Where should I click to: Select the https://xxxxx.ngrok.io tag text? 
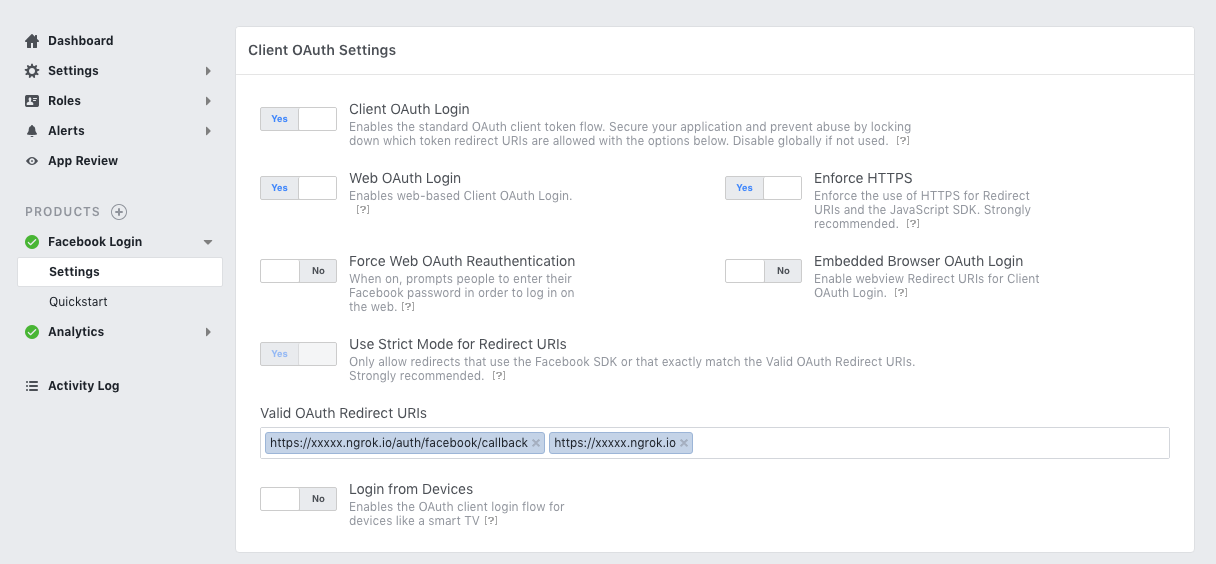point(615,443)
